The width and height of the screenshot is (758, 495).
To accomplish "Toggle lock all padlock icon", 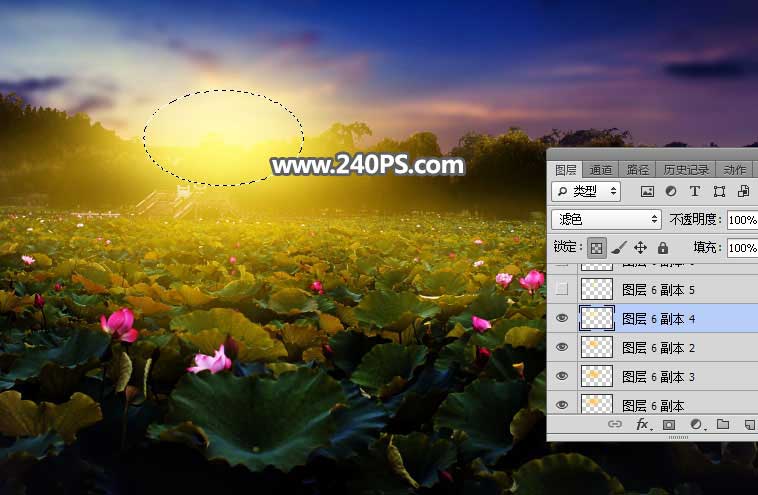I will coord(663,248).
